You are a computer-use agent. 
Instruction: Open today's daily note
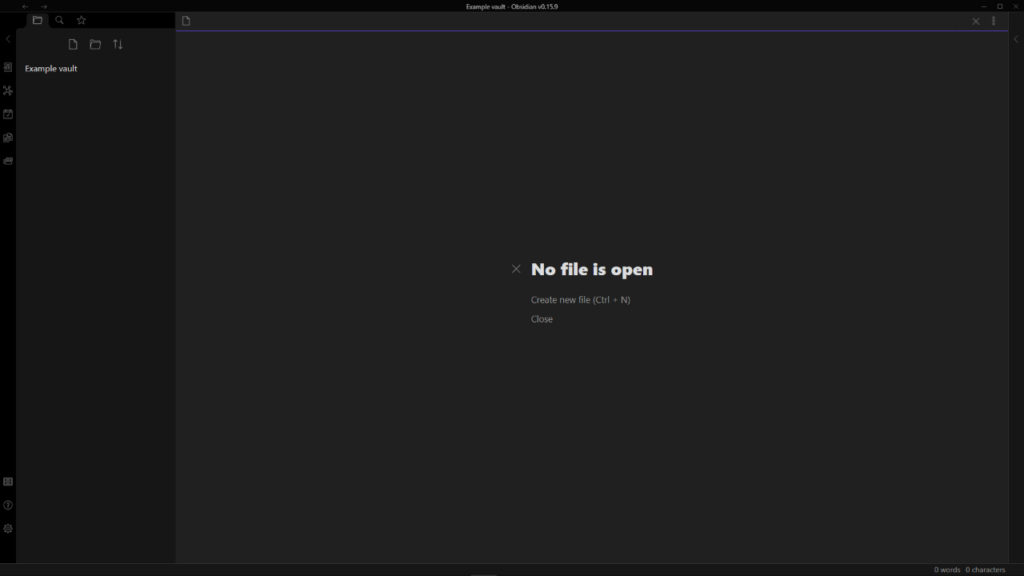tap(7, 113)
